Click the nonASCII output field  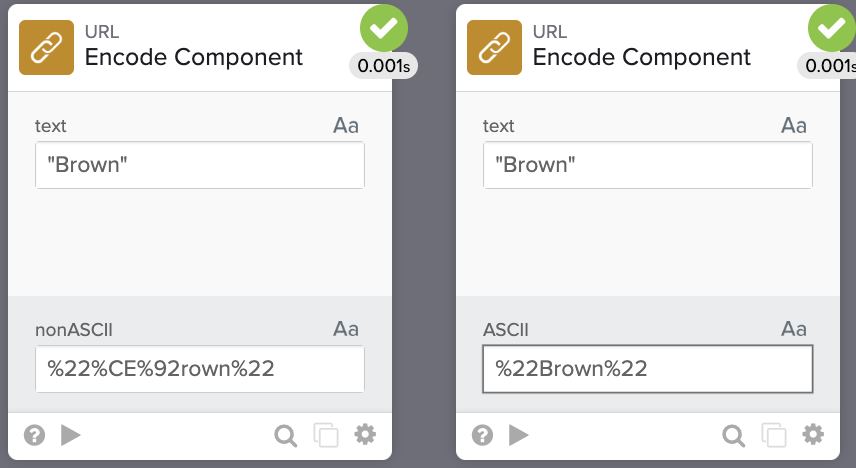pos(199,369)
